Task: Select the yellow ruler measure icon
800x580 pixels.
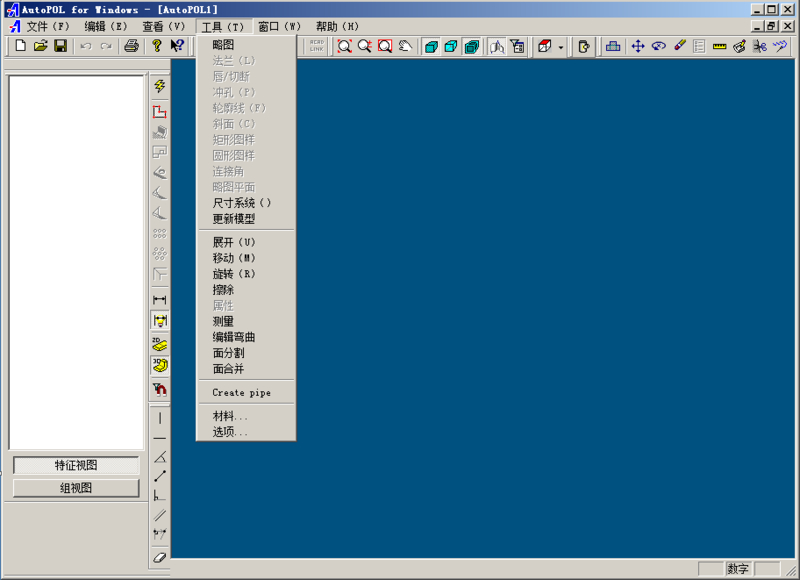Action: 719,46
